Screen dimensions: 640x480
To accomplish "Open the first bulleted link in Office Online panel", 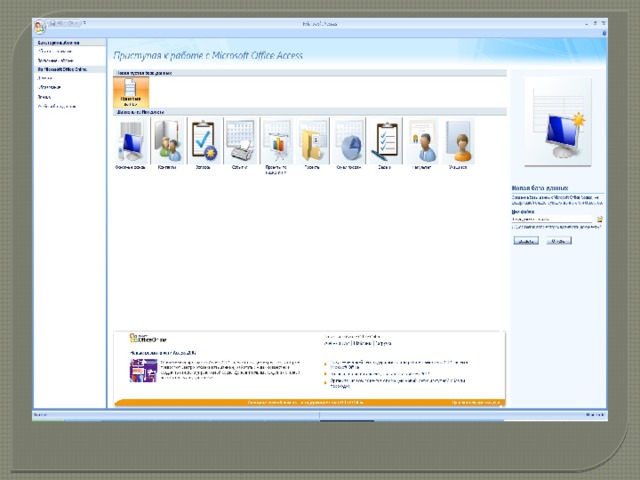I will coord(399,364).
